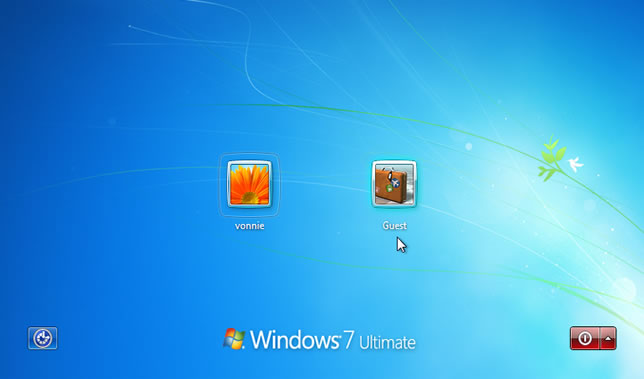Click the highlighted frame around the vonnie tile
The image size is (644, 379).
[x=249, y=185]
